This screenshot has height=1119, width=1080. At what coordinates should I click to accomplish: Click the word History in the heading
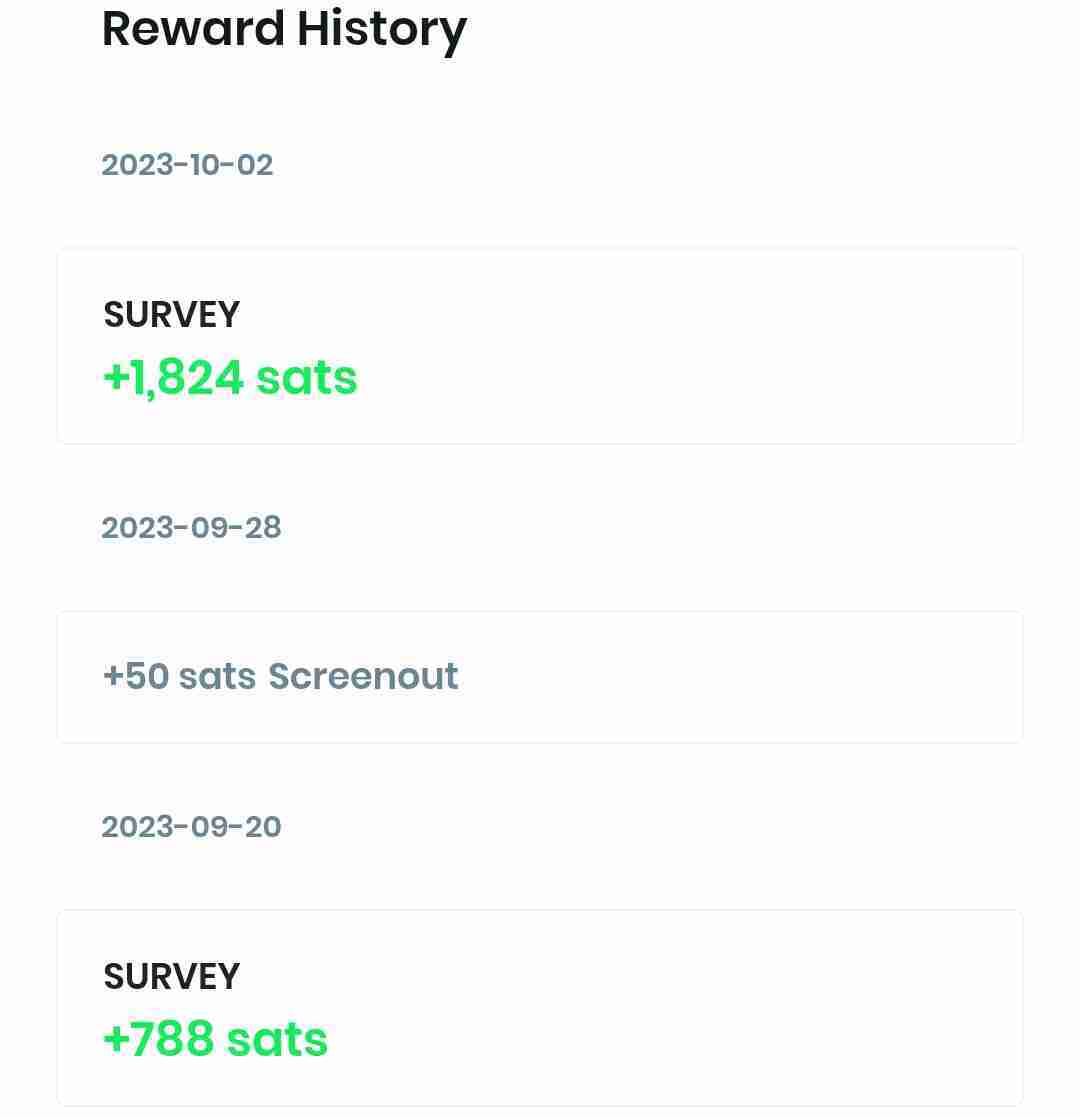point(382,28)
